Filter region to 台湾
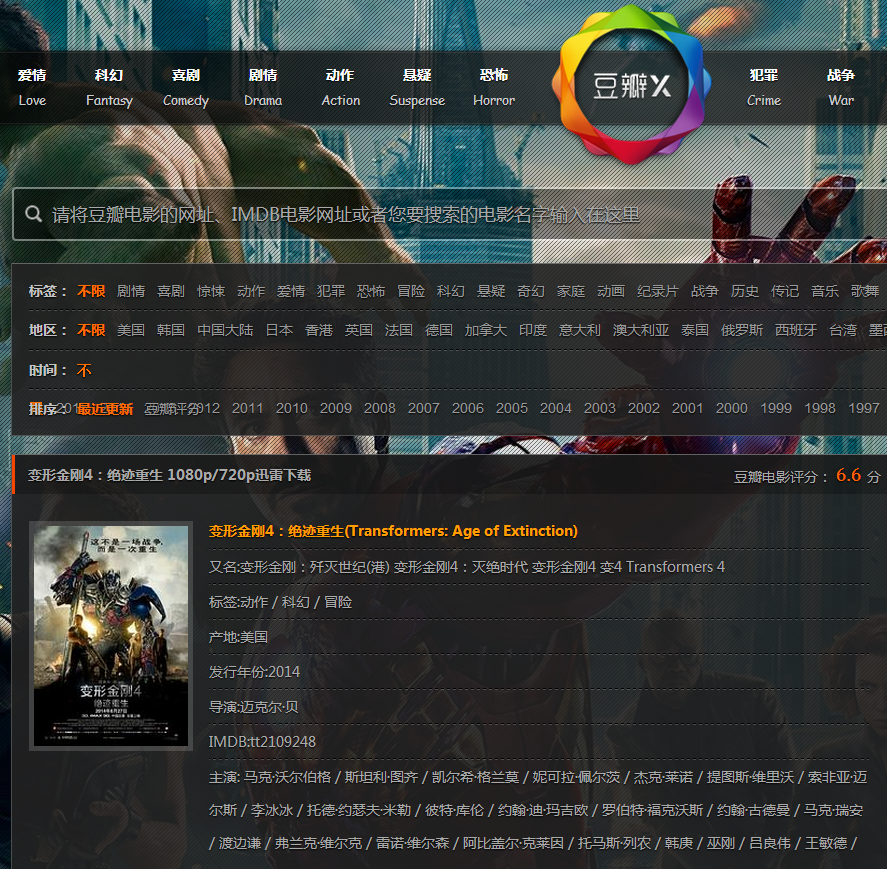Image resolution: width=887 pixels, height=869 pixels. pos(843,330)
